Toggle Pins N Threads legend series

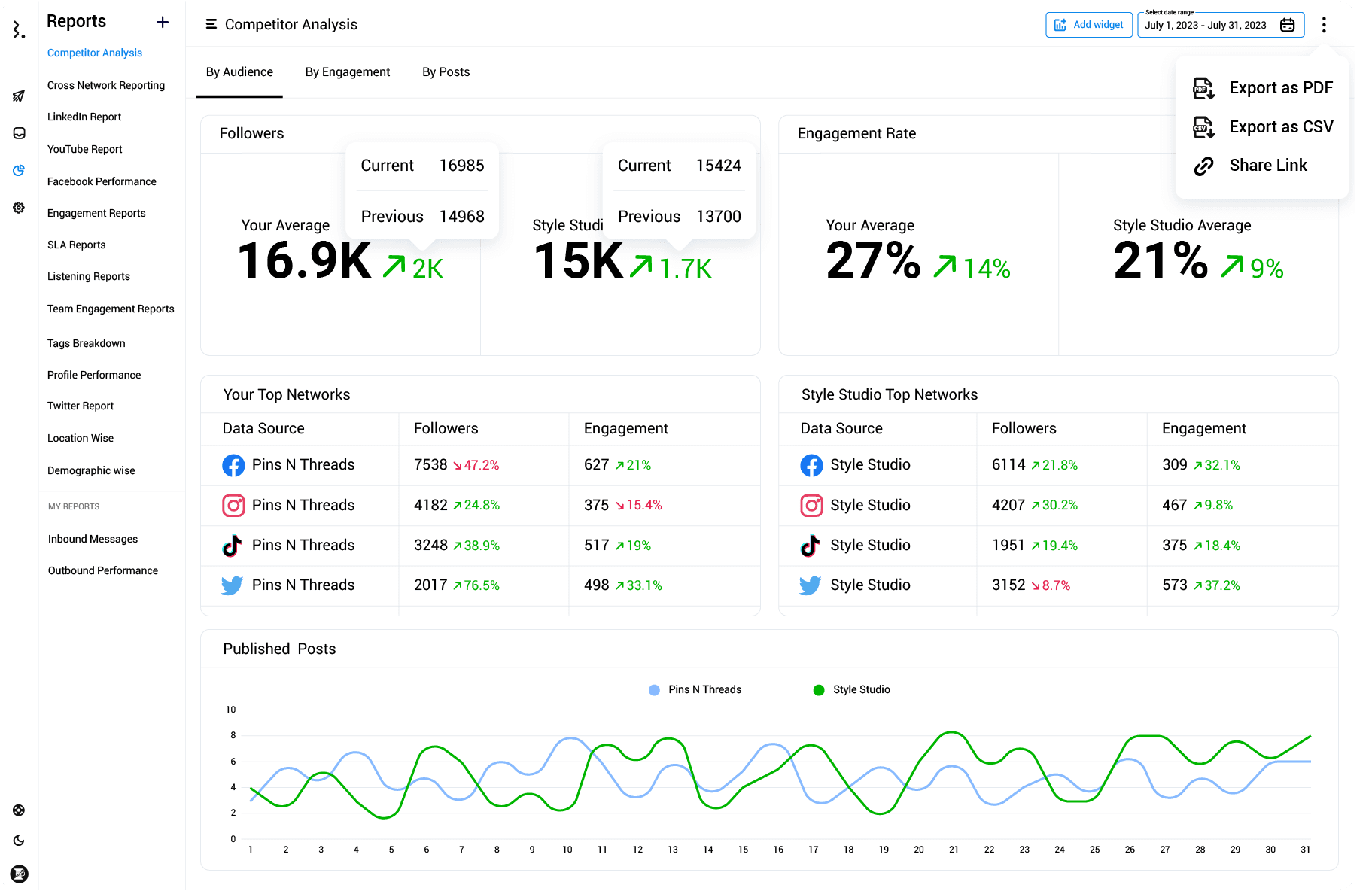(x=695, y=689)
